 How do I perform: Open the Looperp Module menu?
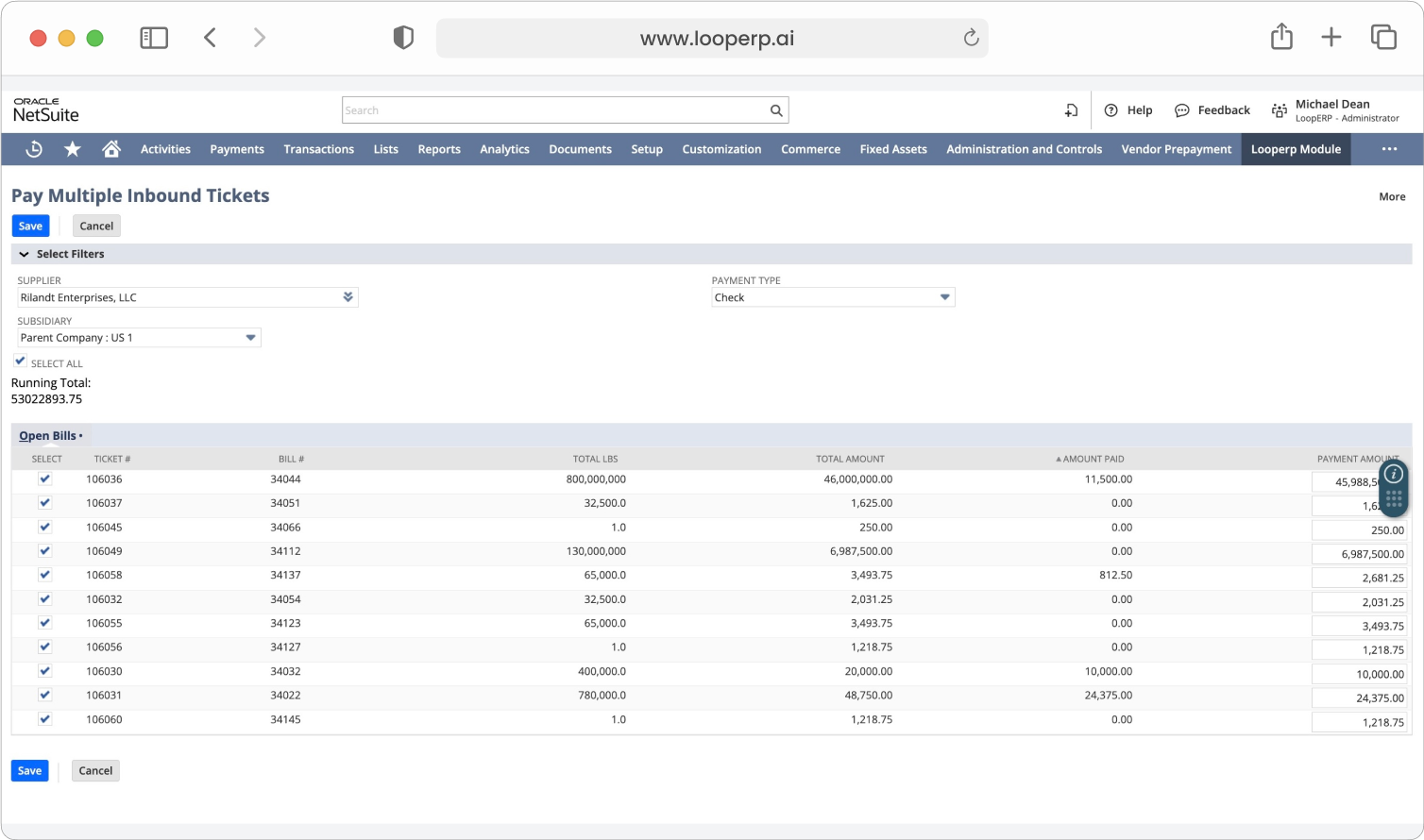[x=1296, y=149]
